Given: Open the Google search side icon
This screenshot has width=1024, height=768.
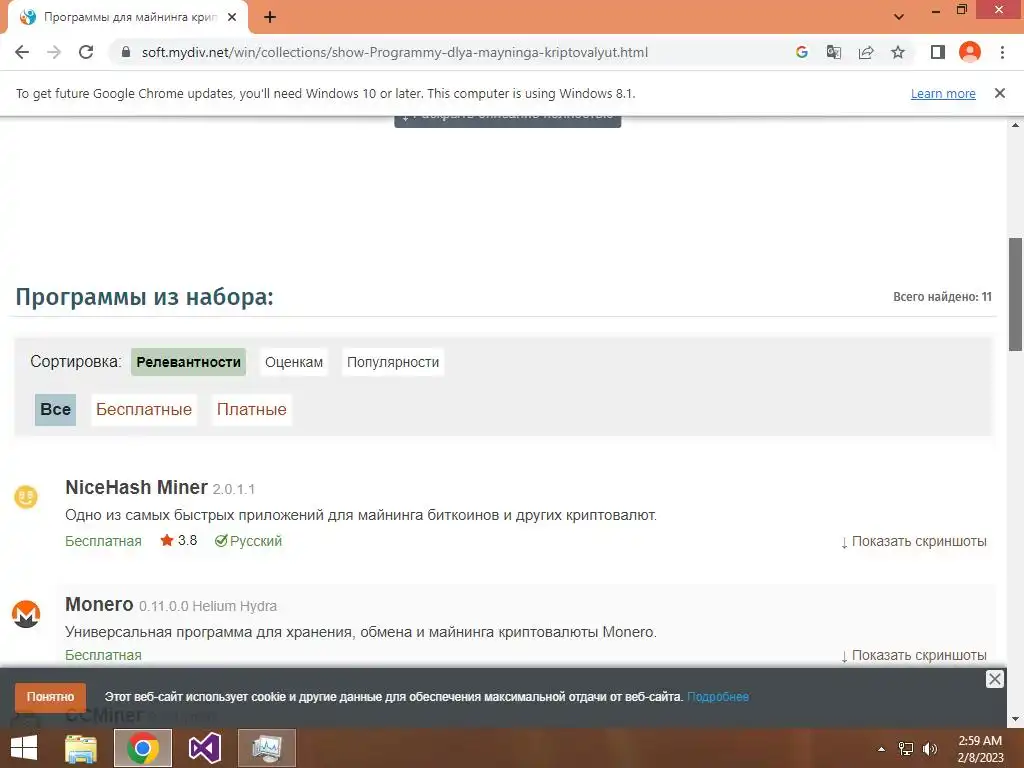Looking at the screenshot, I should (x=802, y=52).
